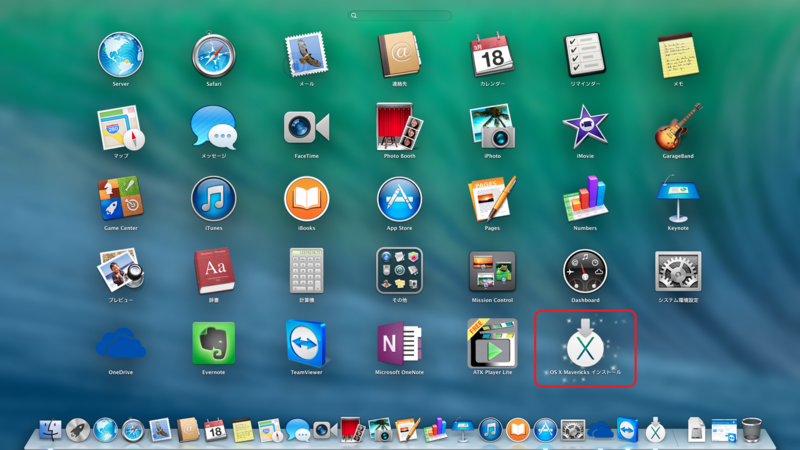Open the プレビュー (Preview) app
Image resolution: width=800 pixels, height=450 pixels.
(x=121, y=271)
